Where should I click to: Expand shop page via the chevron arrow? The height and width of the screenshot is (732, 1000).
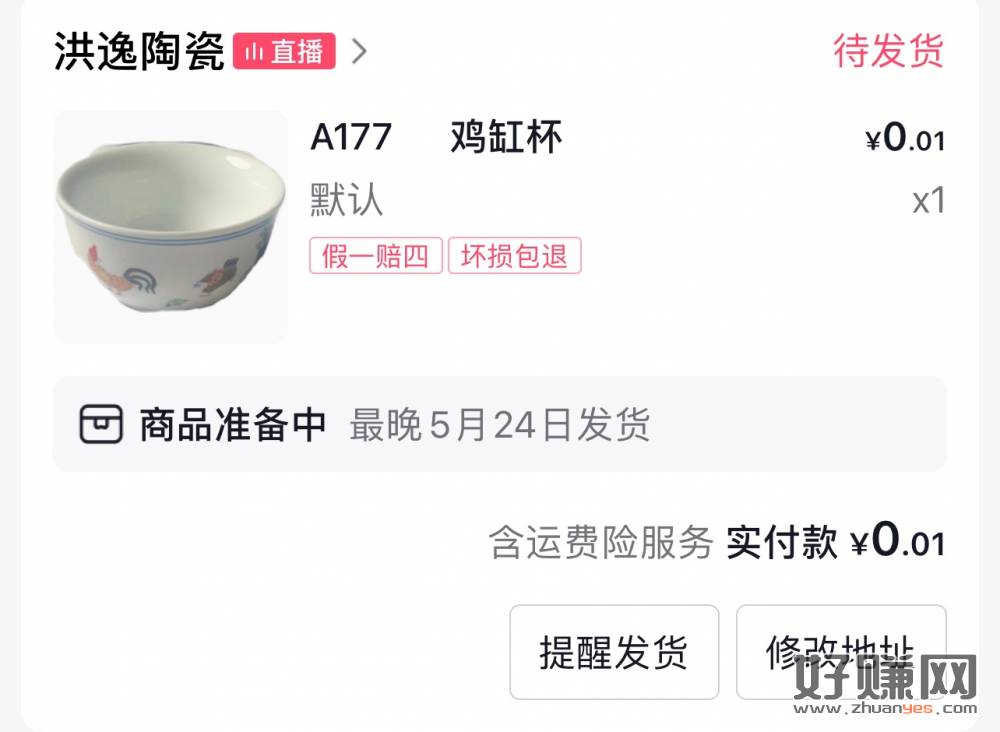(x=360, y=51)
